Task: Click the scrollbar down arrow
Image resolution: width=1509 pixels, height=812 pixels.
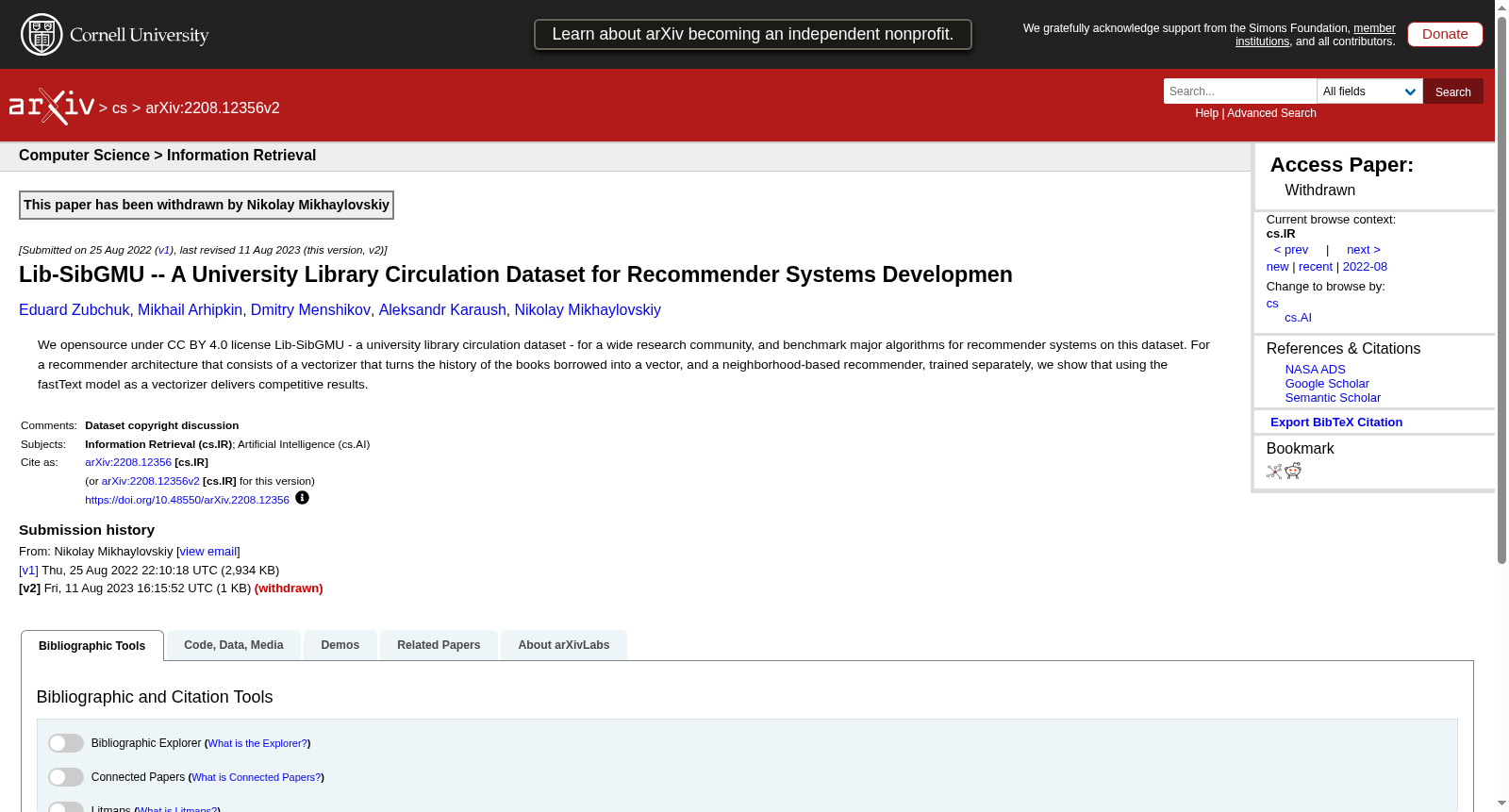Action: 1501,804
